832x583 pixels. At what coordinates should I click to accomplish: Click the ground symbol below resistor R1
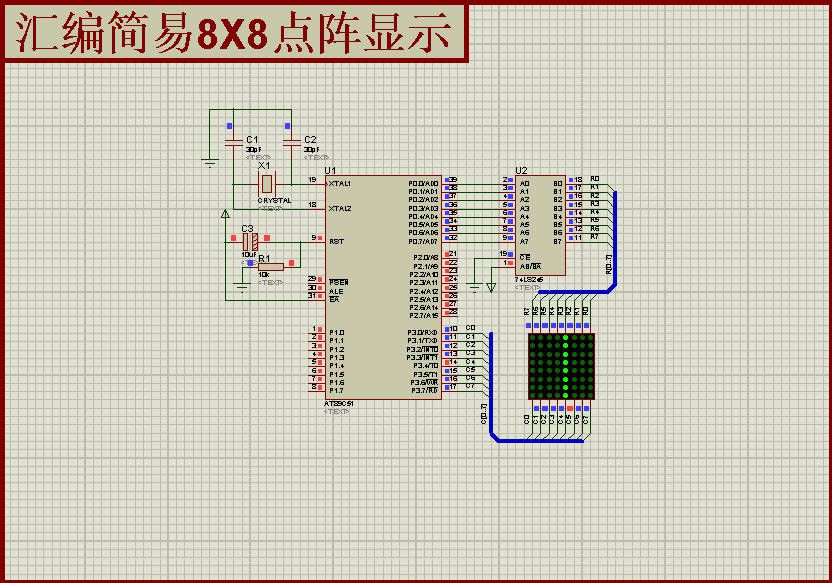coord(242,288)
